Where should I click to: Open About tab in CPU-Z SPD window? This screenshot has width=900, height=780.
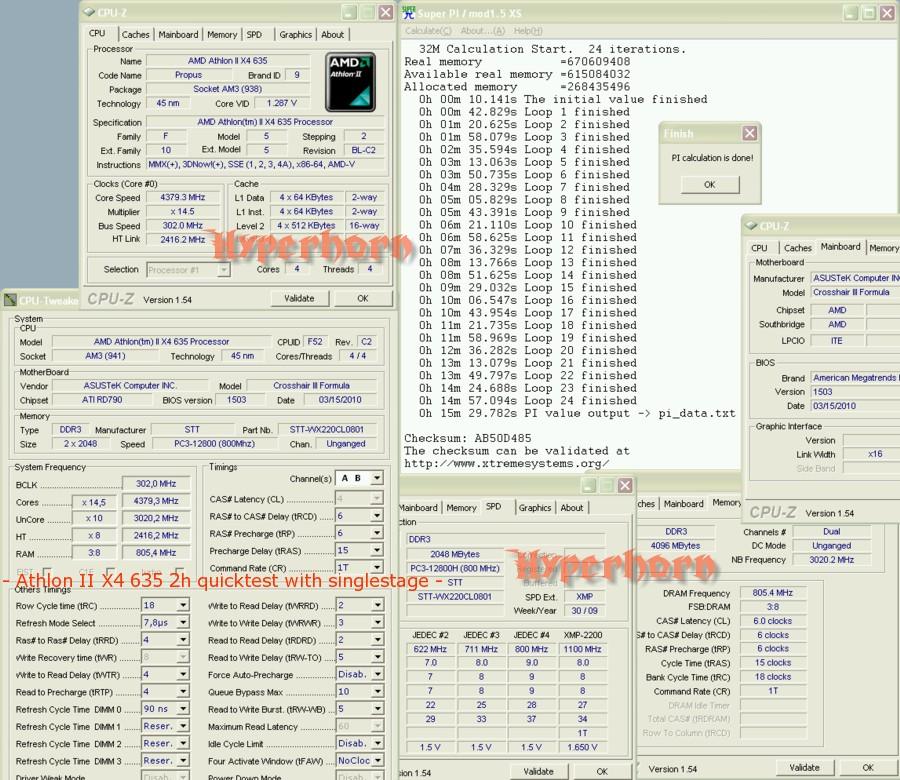coord(572,508)
